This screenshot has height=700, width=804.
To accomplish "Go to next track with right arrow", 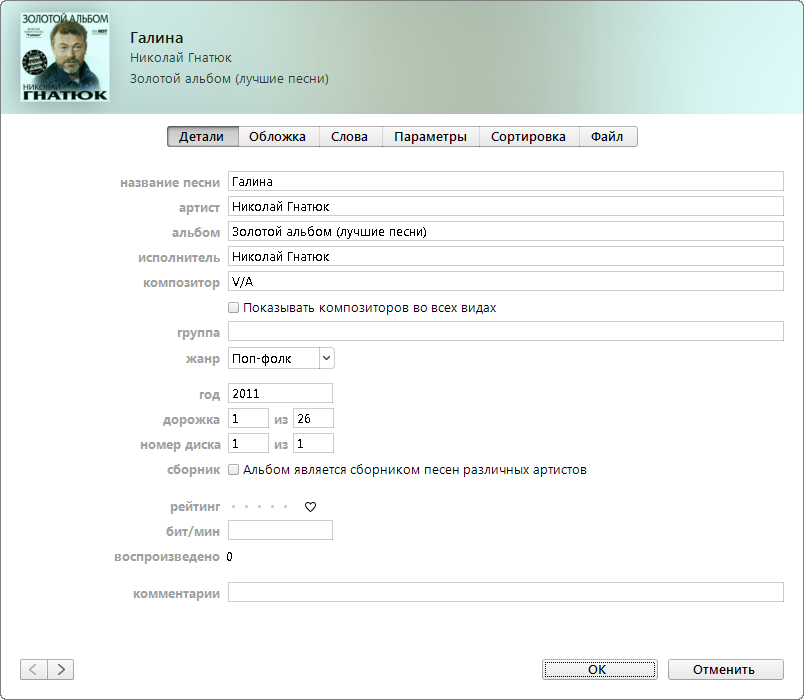I will [x=60, y=669].
